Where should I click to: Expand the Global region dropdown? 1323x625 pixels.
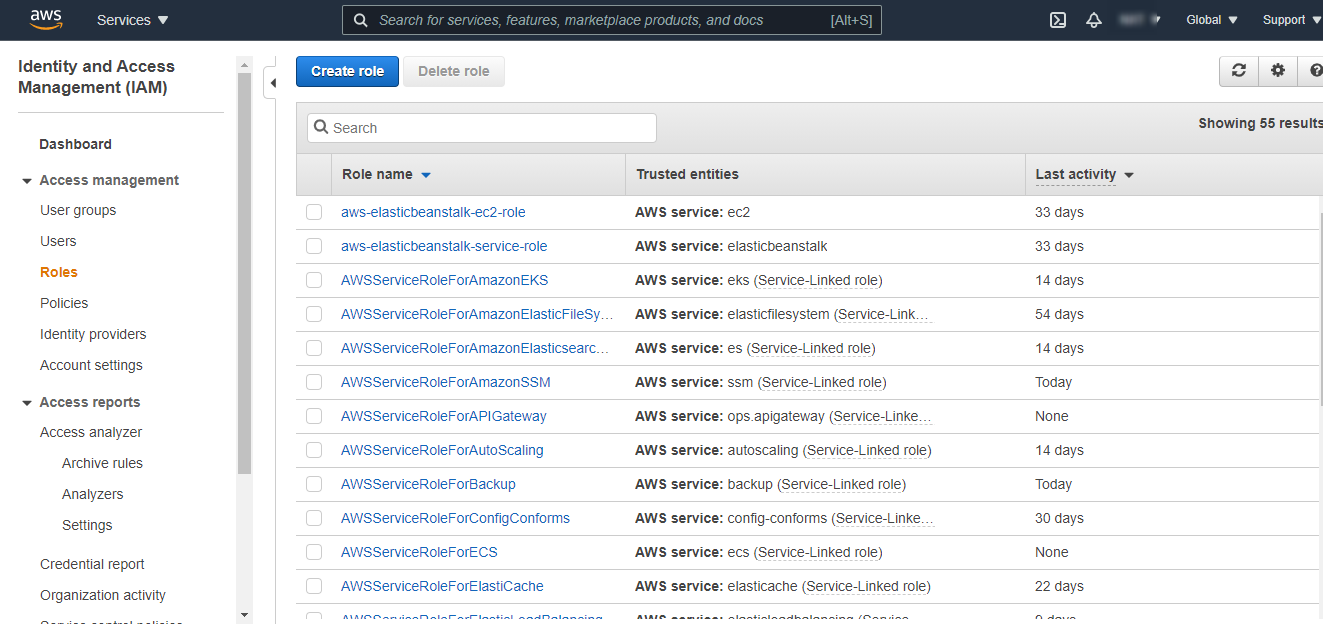(x=1211, y=20)
